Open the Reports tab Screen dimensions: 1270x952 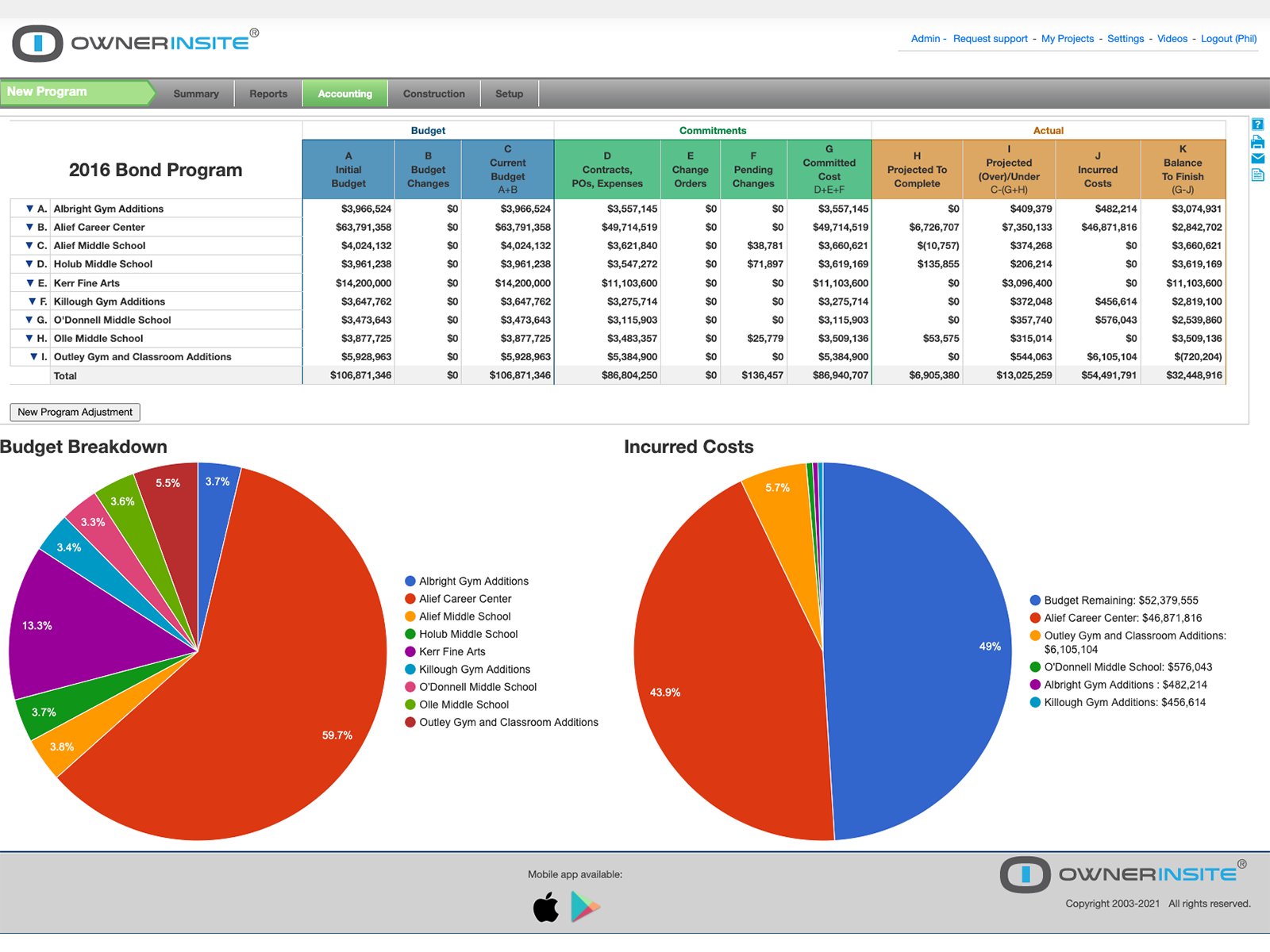pyautogui.click(x=267, y=93)
